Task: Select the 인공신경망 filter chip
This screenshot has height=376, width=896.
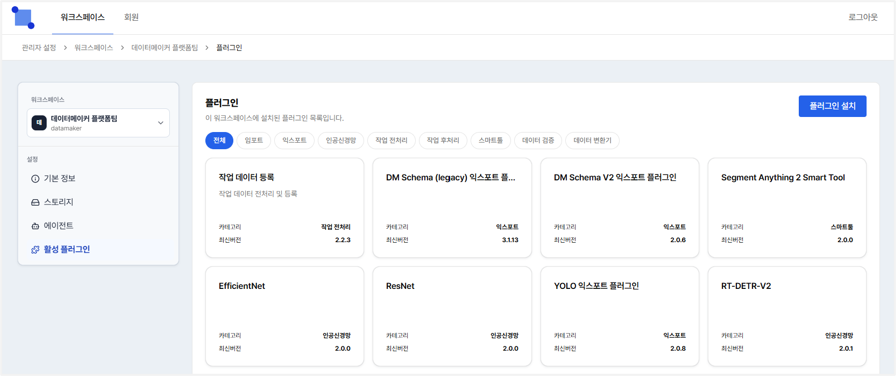Action: 341,141
